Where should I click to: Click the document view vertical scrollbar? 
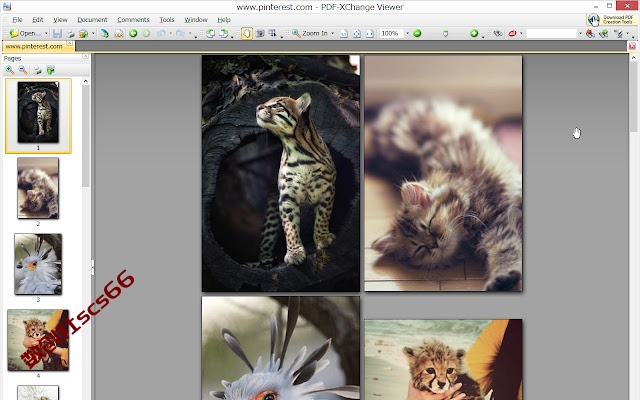(x=633, y=96)
